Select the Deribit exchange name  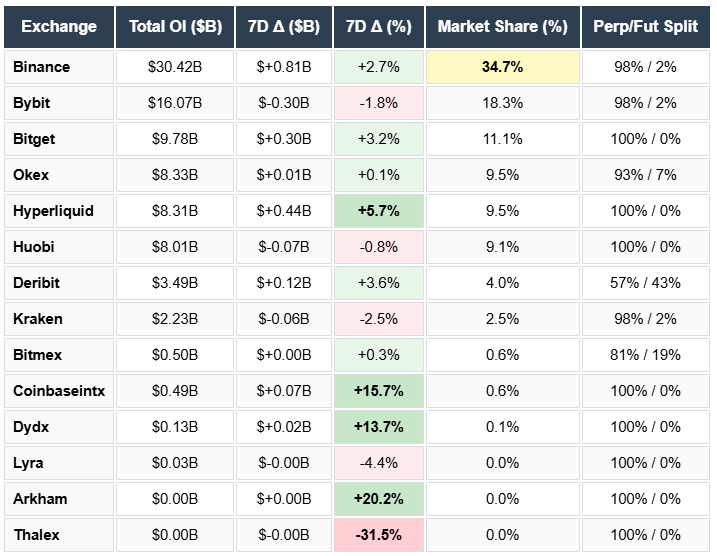37,283
